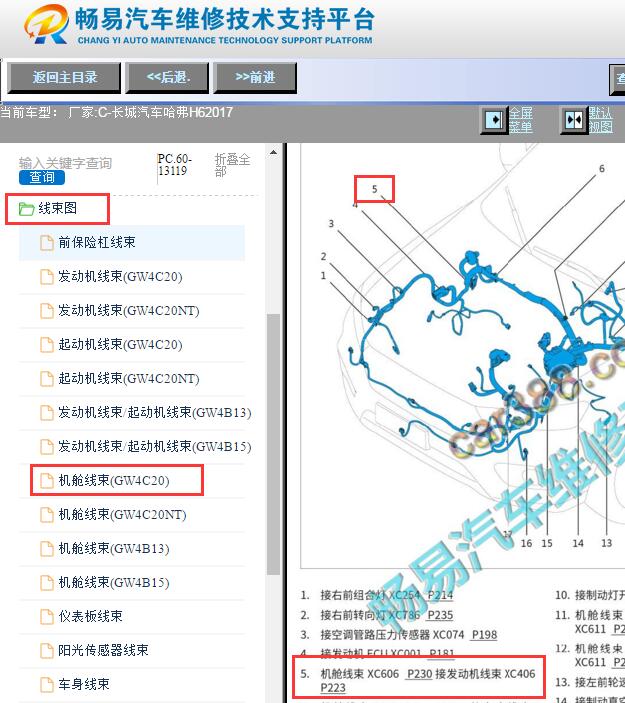Click the 线束图 folder icon
The image size is (625, 703).
[26, 209]
